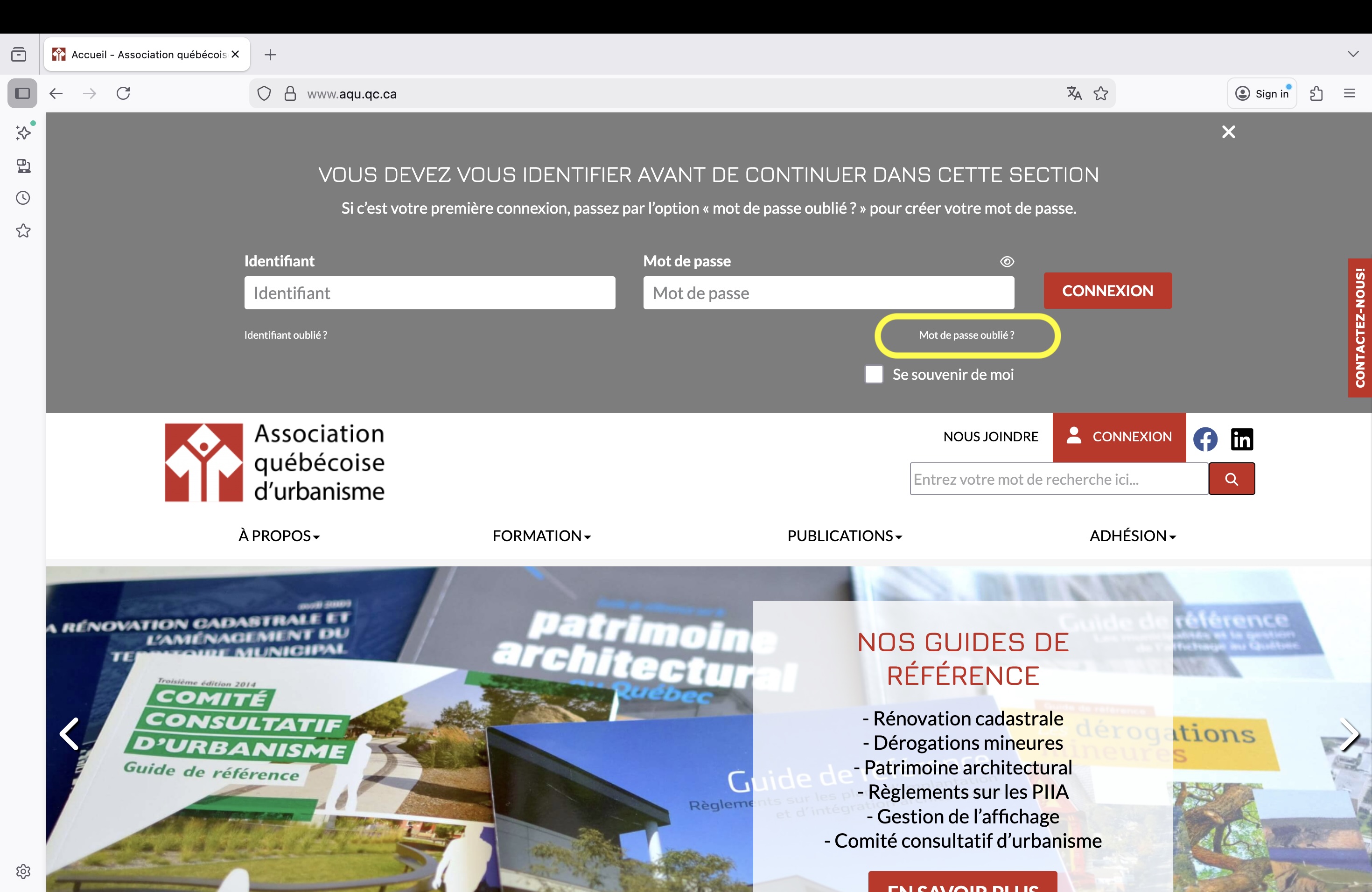1372x892 pixels.
Task: Expand the À PROPOS dropdown menu
Action: pyautogui.click(x=279, y=536)
